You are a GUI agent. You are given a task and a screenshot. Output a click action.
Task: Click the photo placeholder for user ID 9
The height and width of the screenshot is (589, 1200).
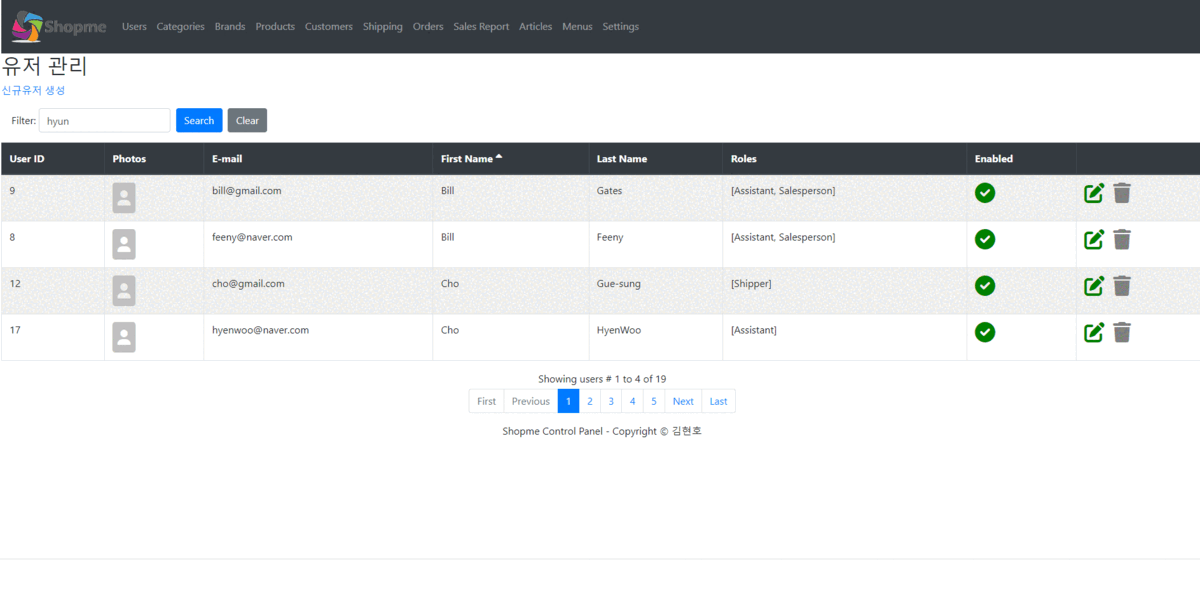coord(123,197)
